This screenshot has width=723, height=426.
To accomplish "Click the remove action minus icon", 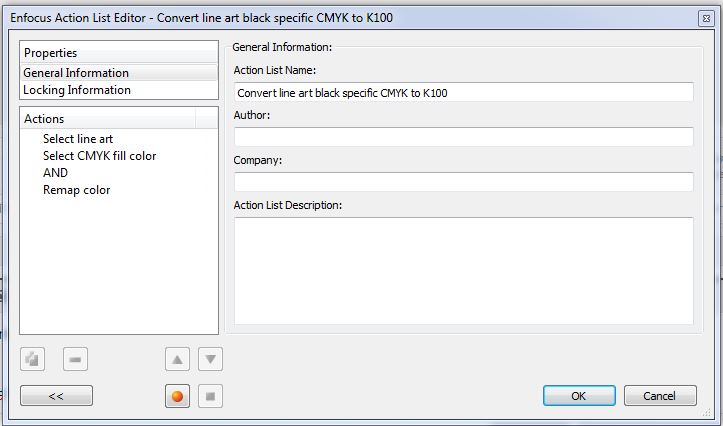I will pos(75,359).
